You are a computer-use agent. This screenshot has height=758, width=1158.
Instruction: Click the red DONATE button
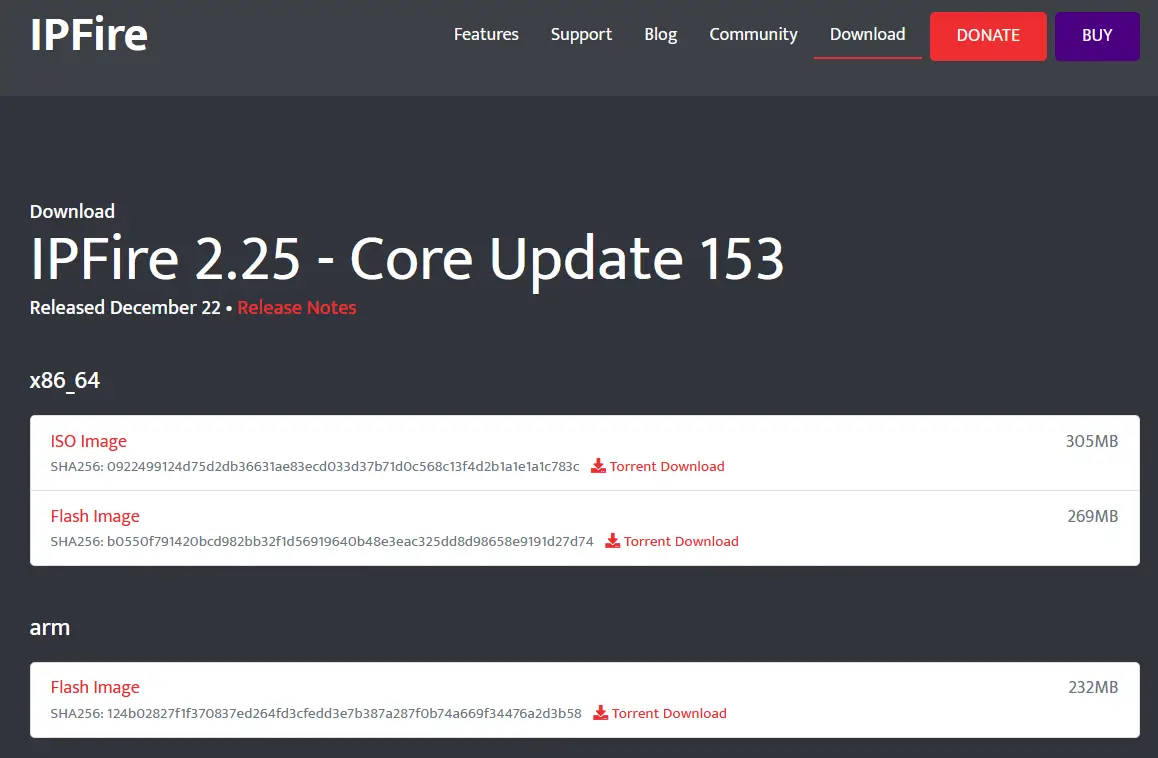point(988,36)
